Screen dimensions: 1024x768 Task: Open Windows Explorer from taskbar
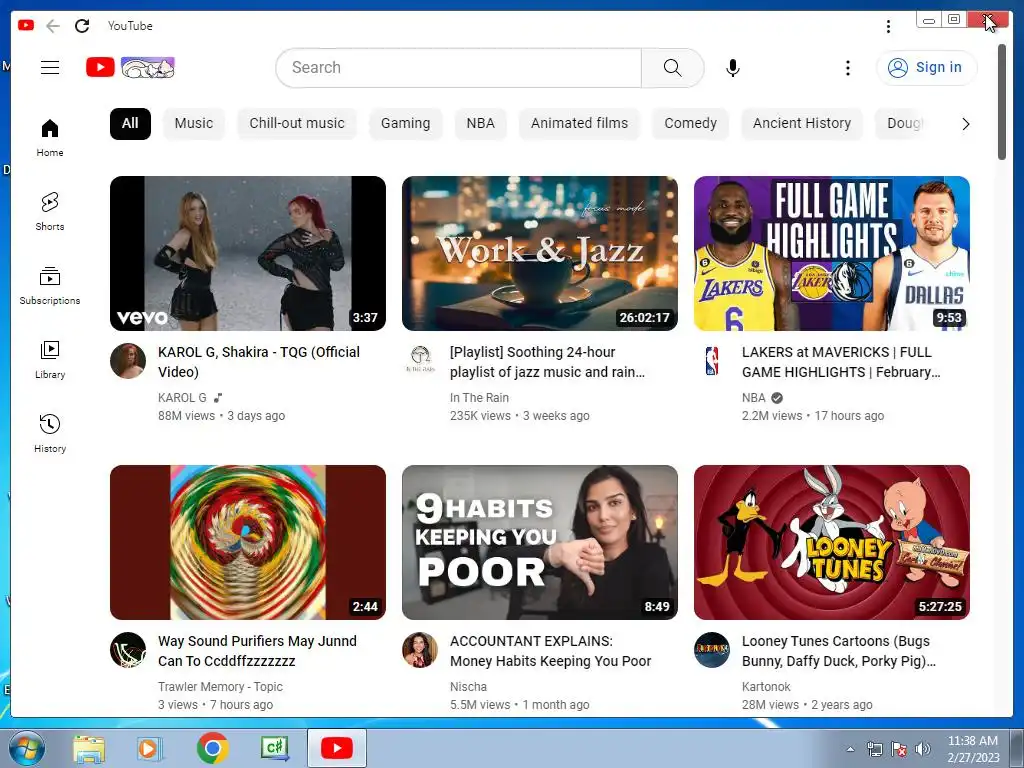(89, 748)
